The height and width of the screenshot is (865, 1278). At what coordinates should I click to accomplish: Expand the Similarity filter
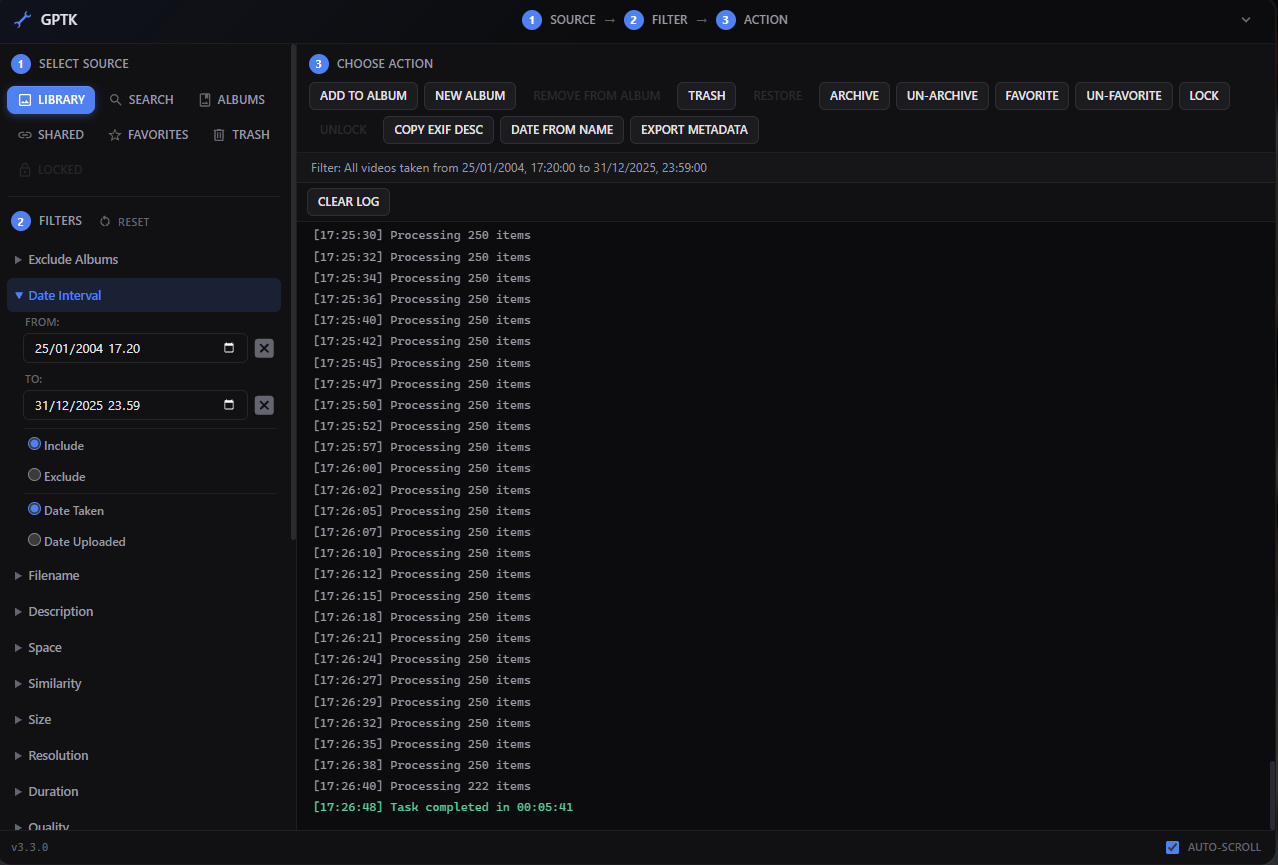point(144,684)
